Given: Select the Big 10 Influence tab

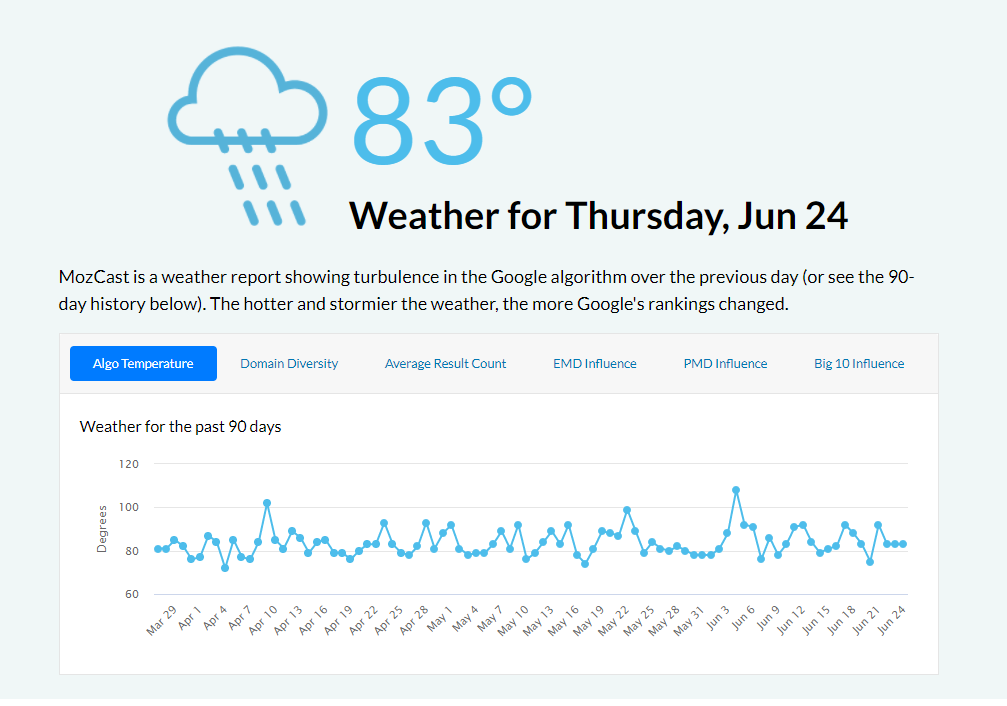Looking at the screenshot, I should click(x=859, y=364).
